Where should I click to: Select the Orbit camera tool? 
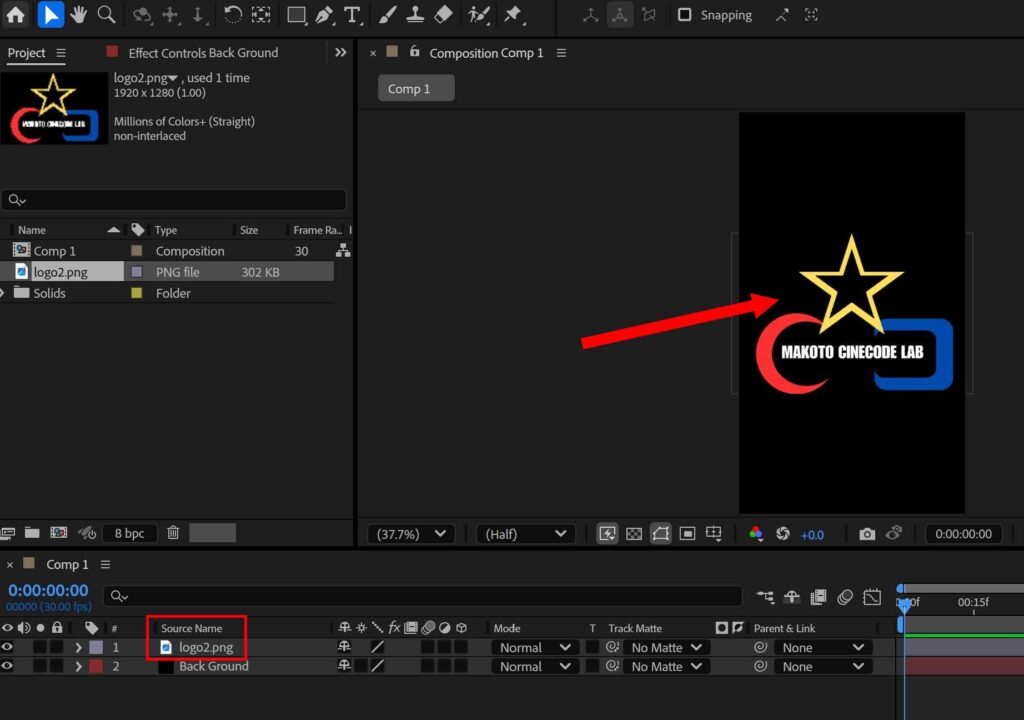(x=142, y=14)
